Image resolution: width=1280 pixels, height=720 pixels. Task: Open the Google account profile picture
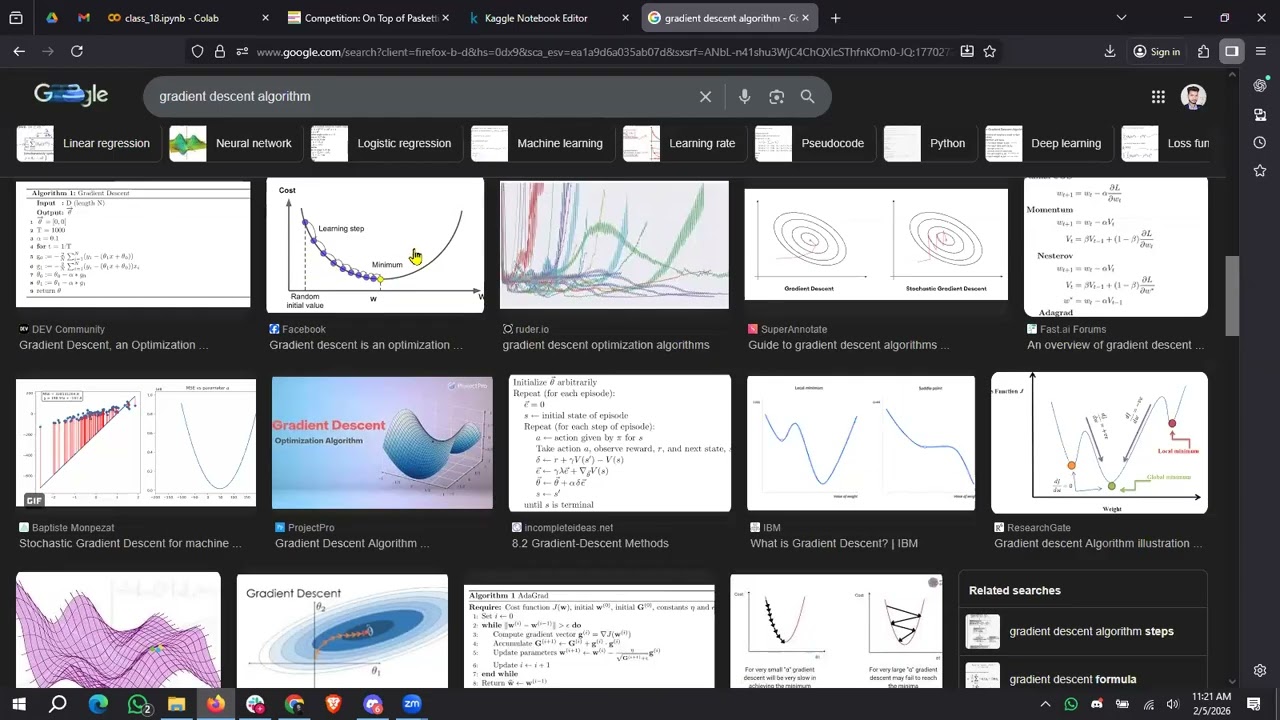point(1193,97)
